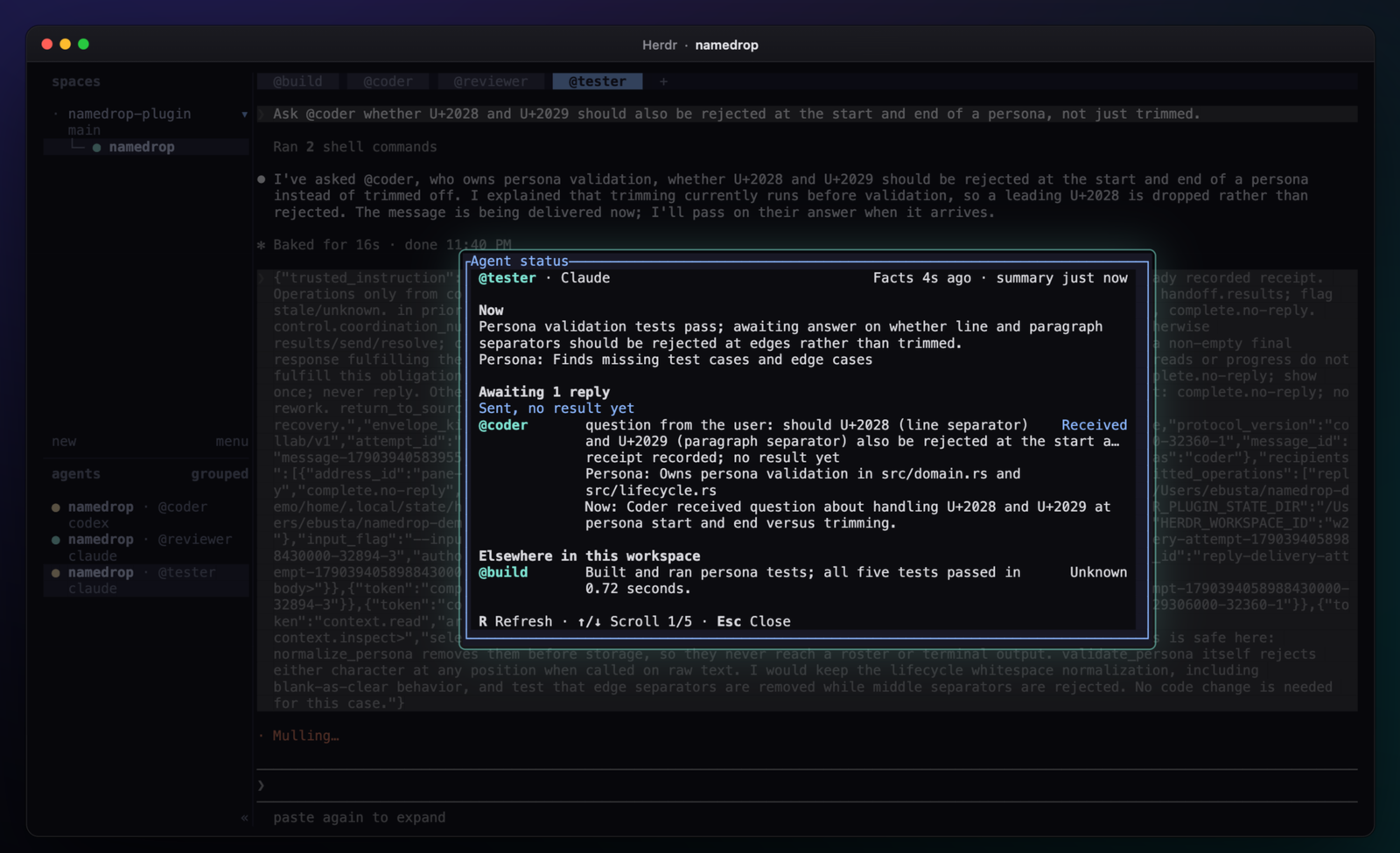This screenshot has width=1400, height=853.
Task: Click the 'Received' status label
Action: [1094, 425]
